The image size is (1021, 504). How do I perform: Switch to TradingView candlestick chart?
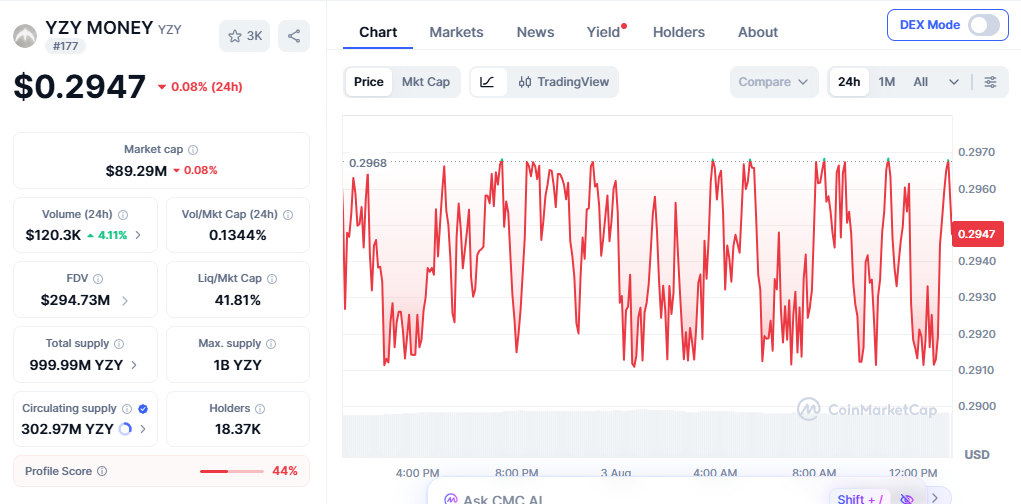click(564, 82)
